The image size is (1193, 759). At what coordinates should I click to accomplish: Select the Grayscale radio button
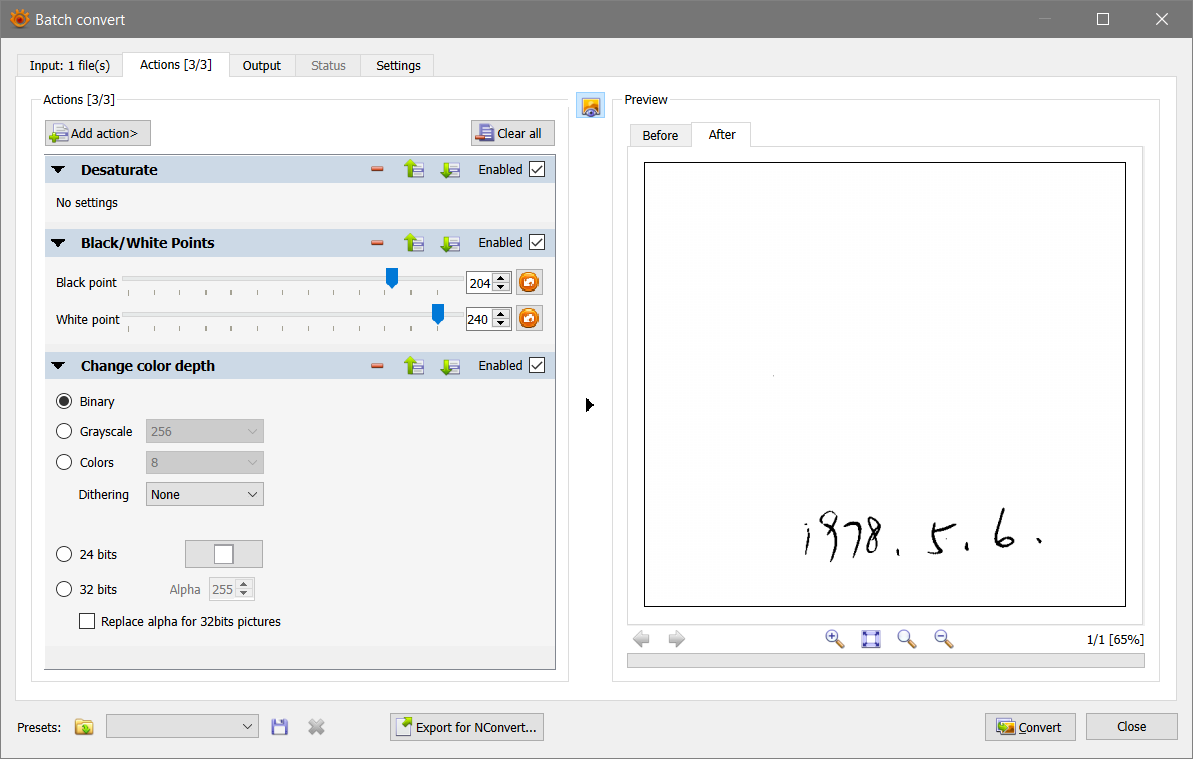click(64, 432)
